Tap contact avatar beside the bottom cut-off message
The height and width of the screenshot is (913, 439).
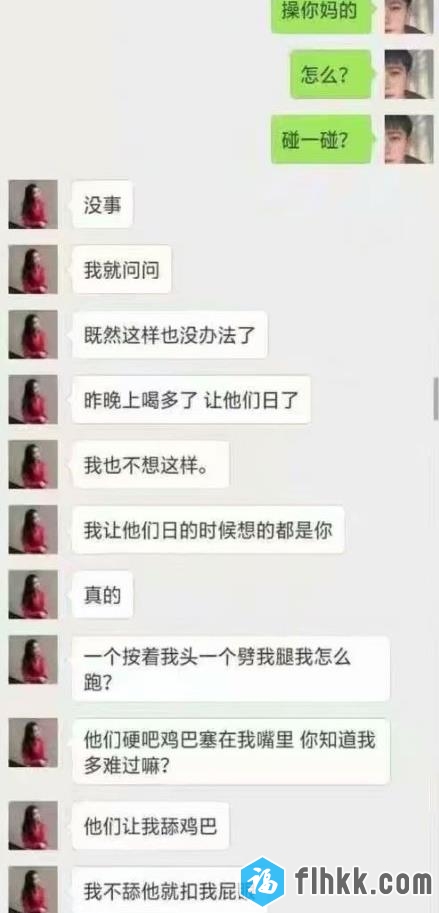[x=33, y=890]
